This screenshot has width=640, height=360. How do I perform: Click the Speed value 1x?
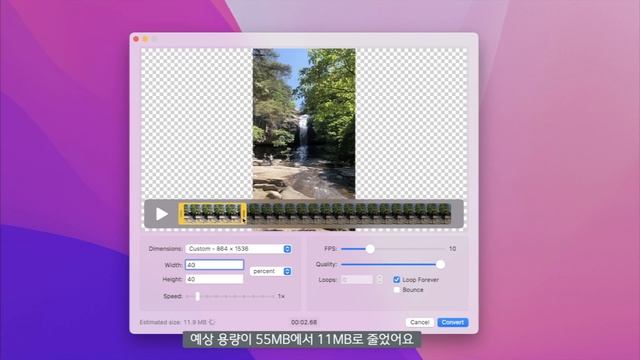281,296
